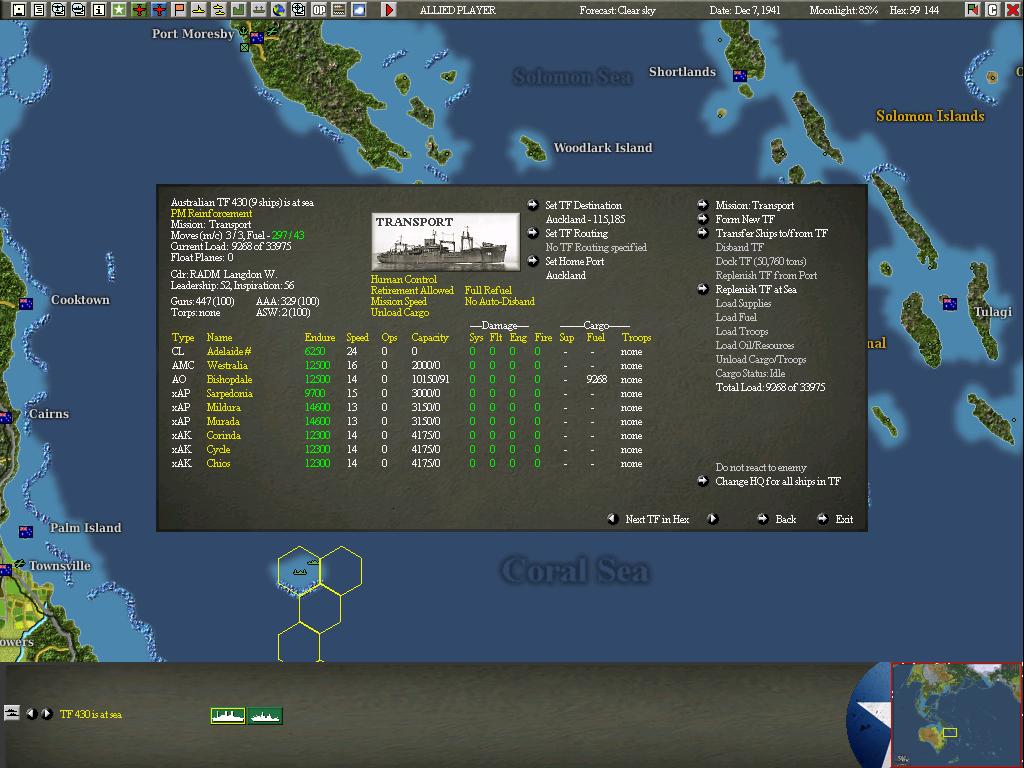Open the Mission: Transport selector
The height and width of the screenshot is (768, 1024).
point(754,205)
